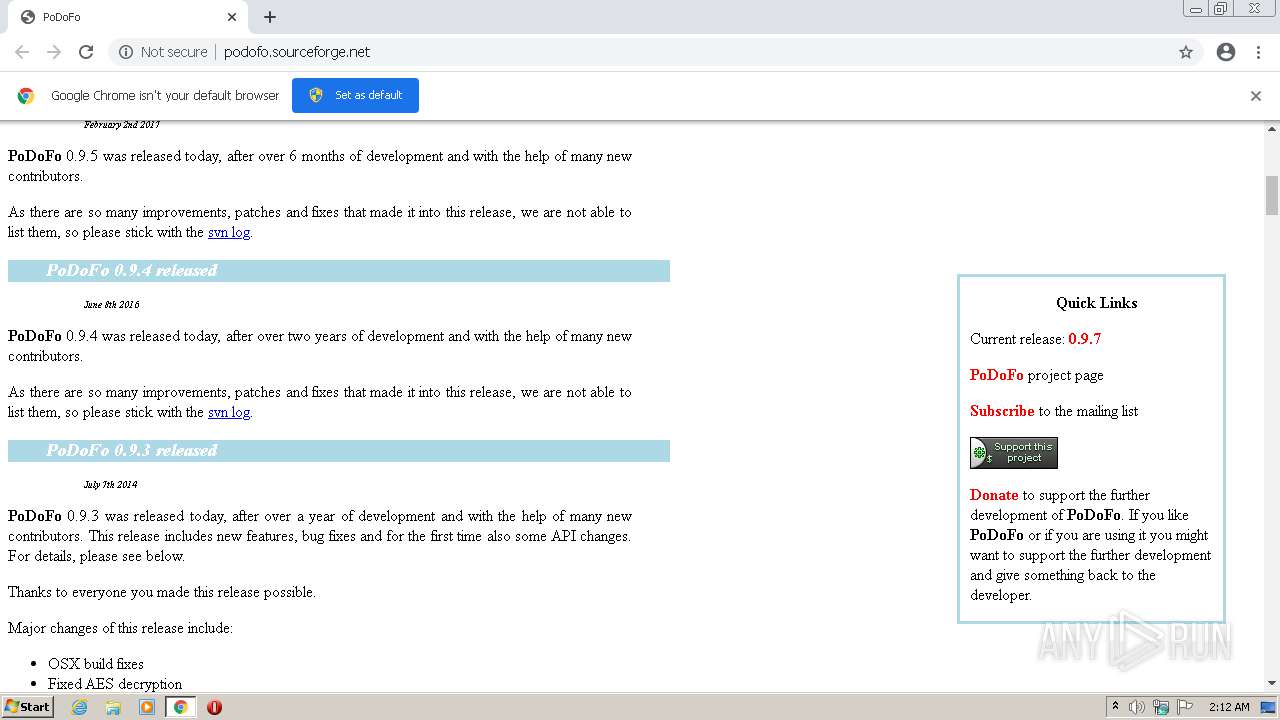This screenshot has width=1280, height=720.
Task: Close the PoDoFo tab
Action: point(232,17)
